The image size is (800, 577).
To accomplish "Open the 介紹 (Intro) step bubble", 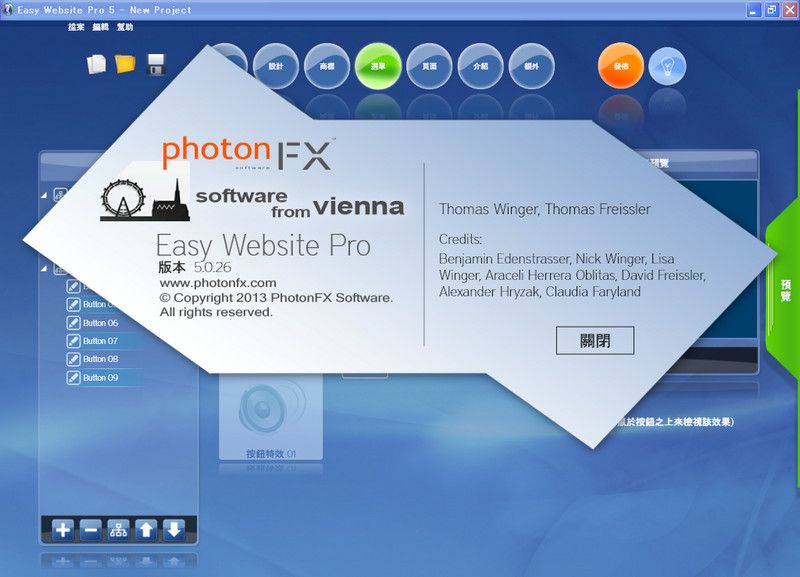I will pyautogui.click(x=481, y=66).
